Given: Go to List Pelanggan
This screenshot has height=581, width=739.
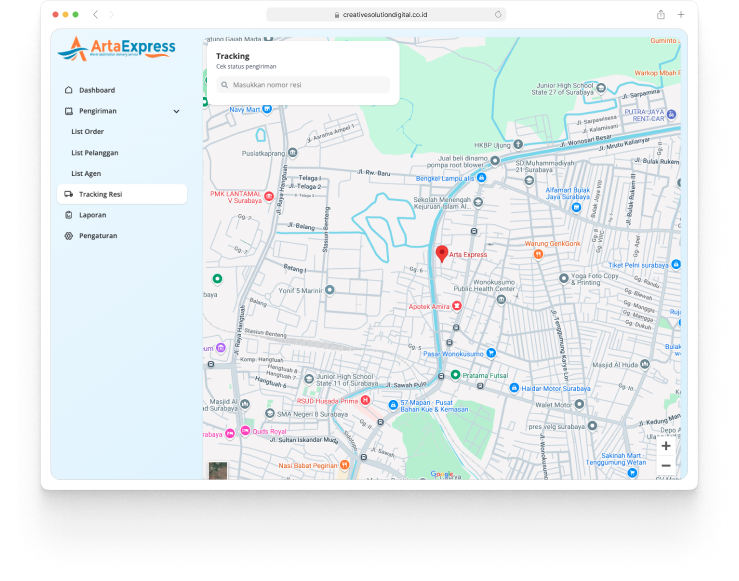Looking at the screenshot, I should (x=94, y=153).
